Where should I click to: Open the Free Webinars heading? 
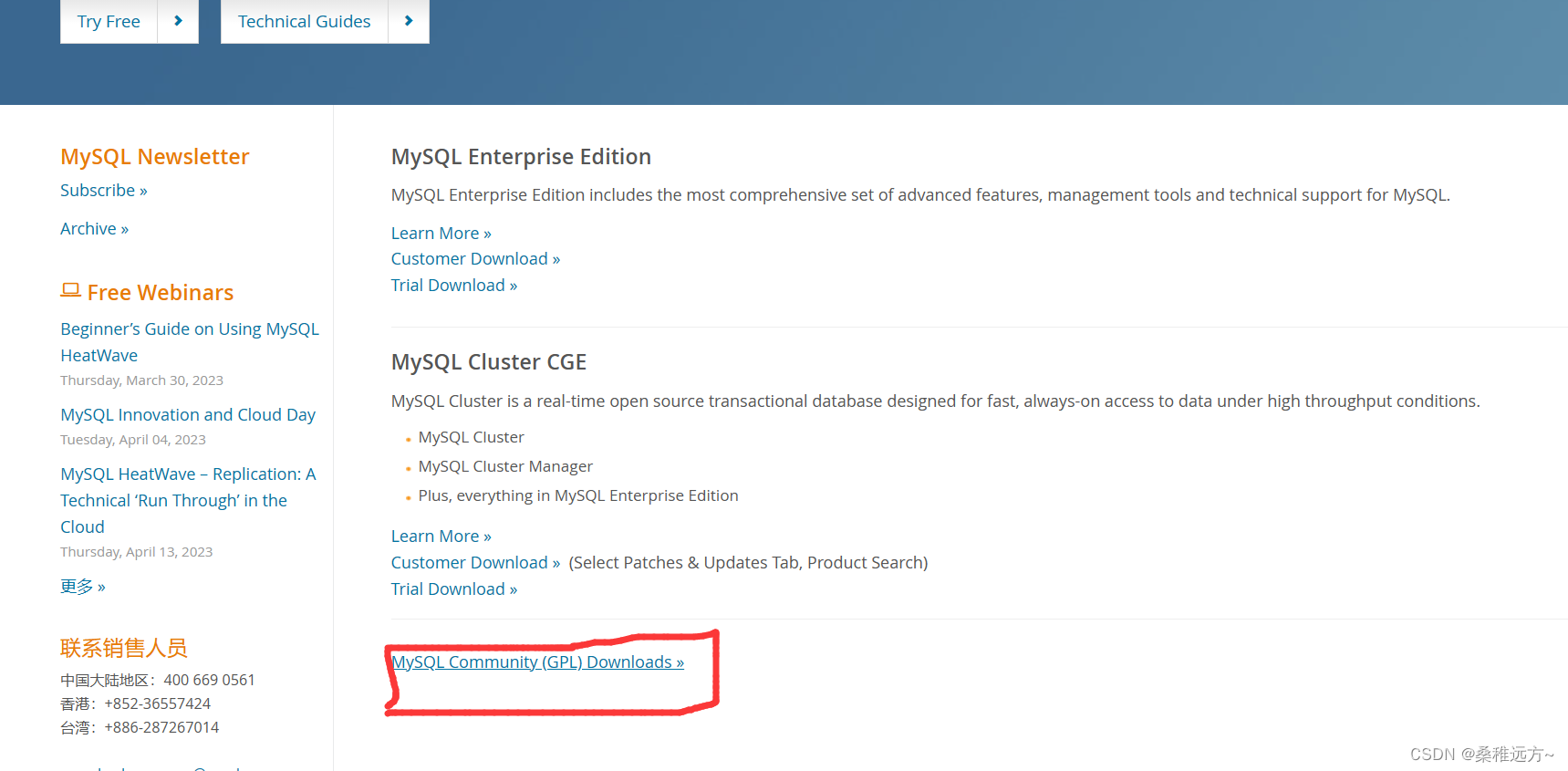pos(161,292)
